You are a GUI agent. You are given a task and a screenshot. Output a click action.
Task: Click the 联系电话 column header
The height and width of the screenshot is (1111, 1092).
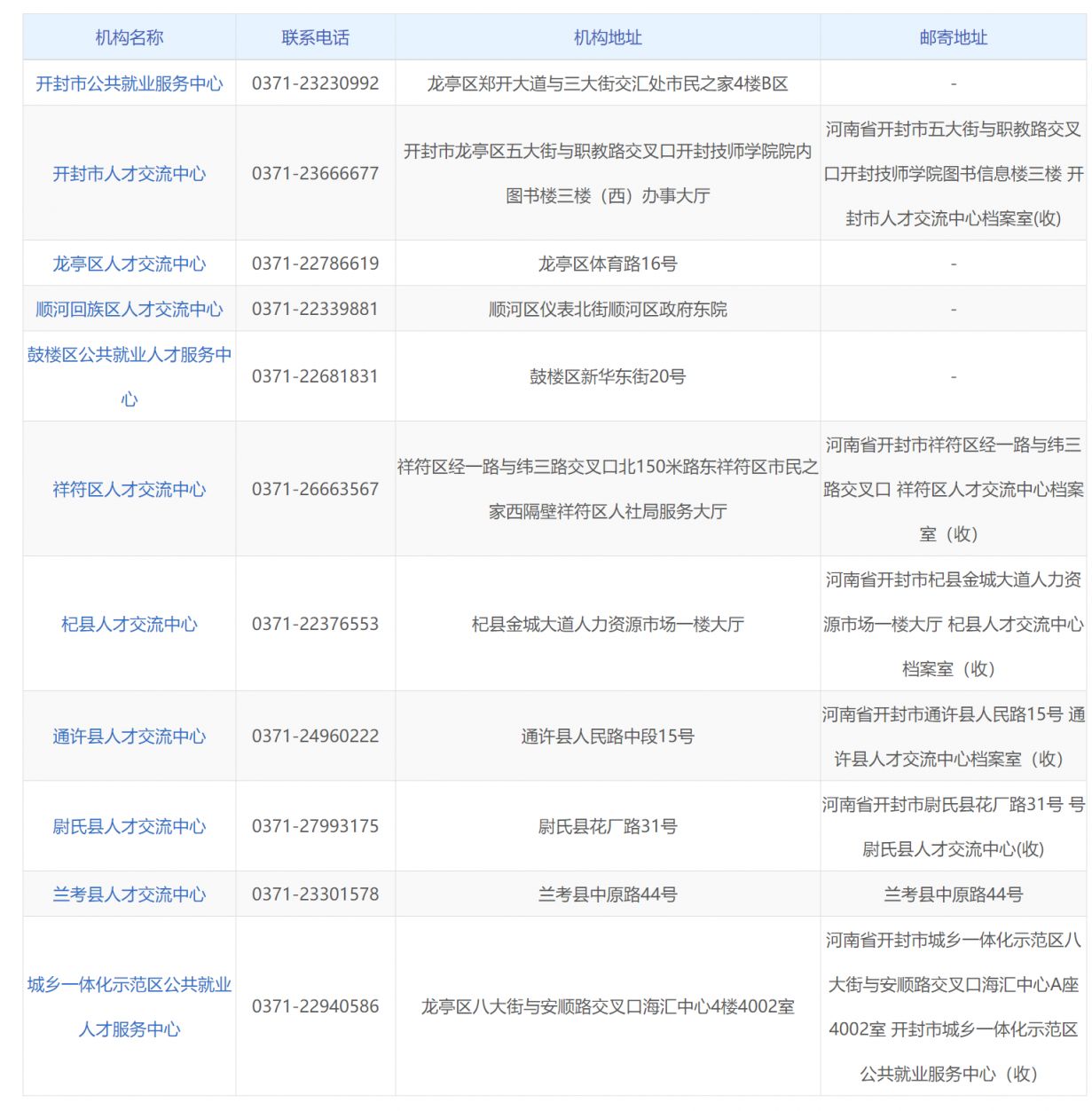tap(316, 37)
